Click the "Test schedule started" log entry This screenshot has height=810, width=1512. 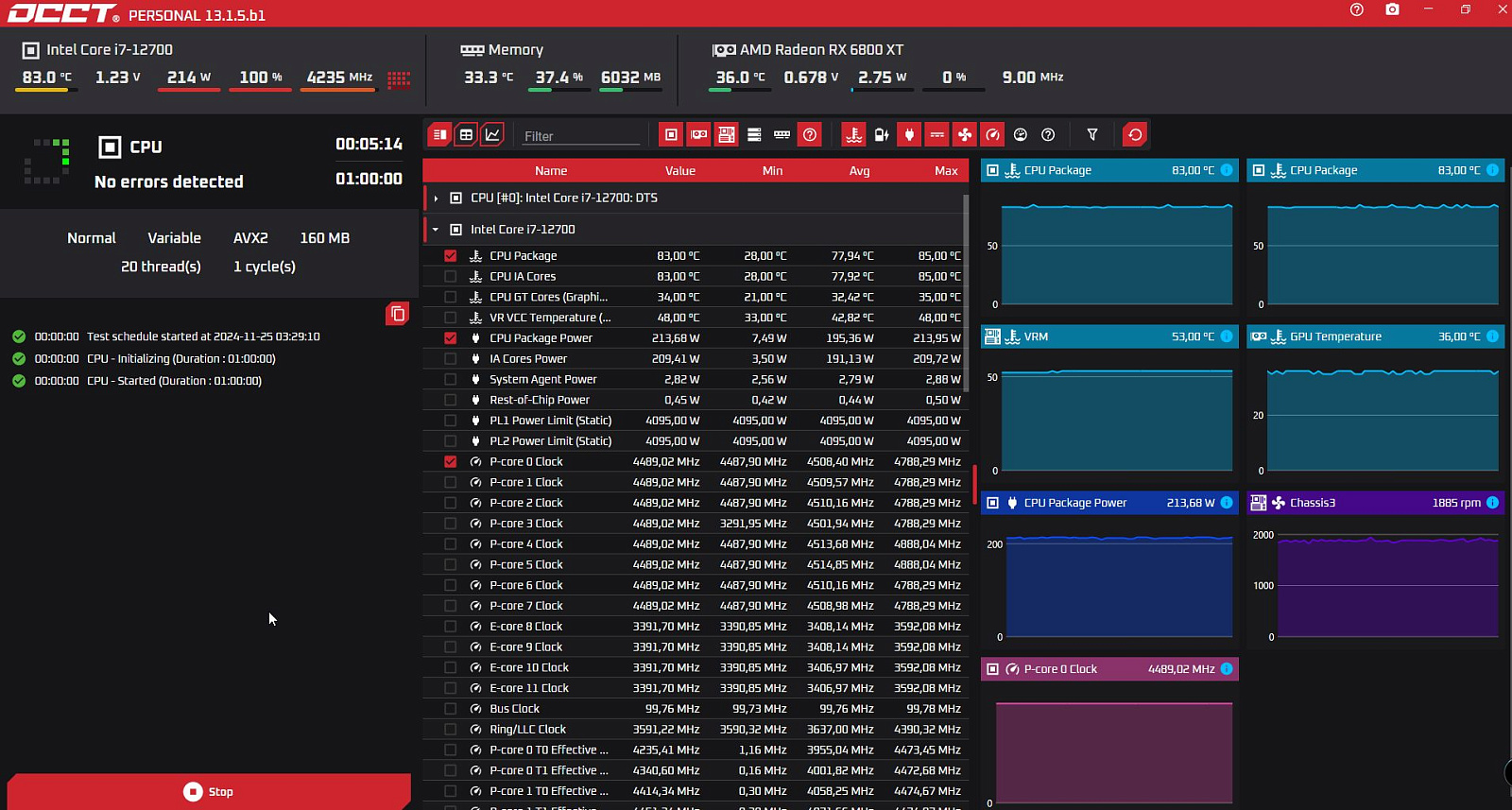pos(203,336)
